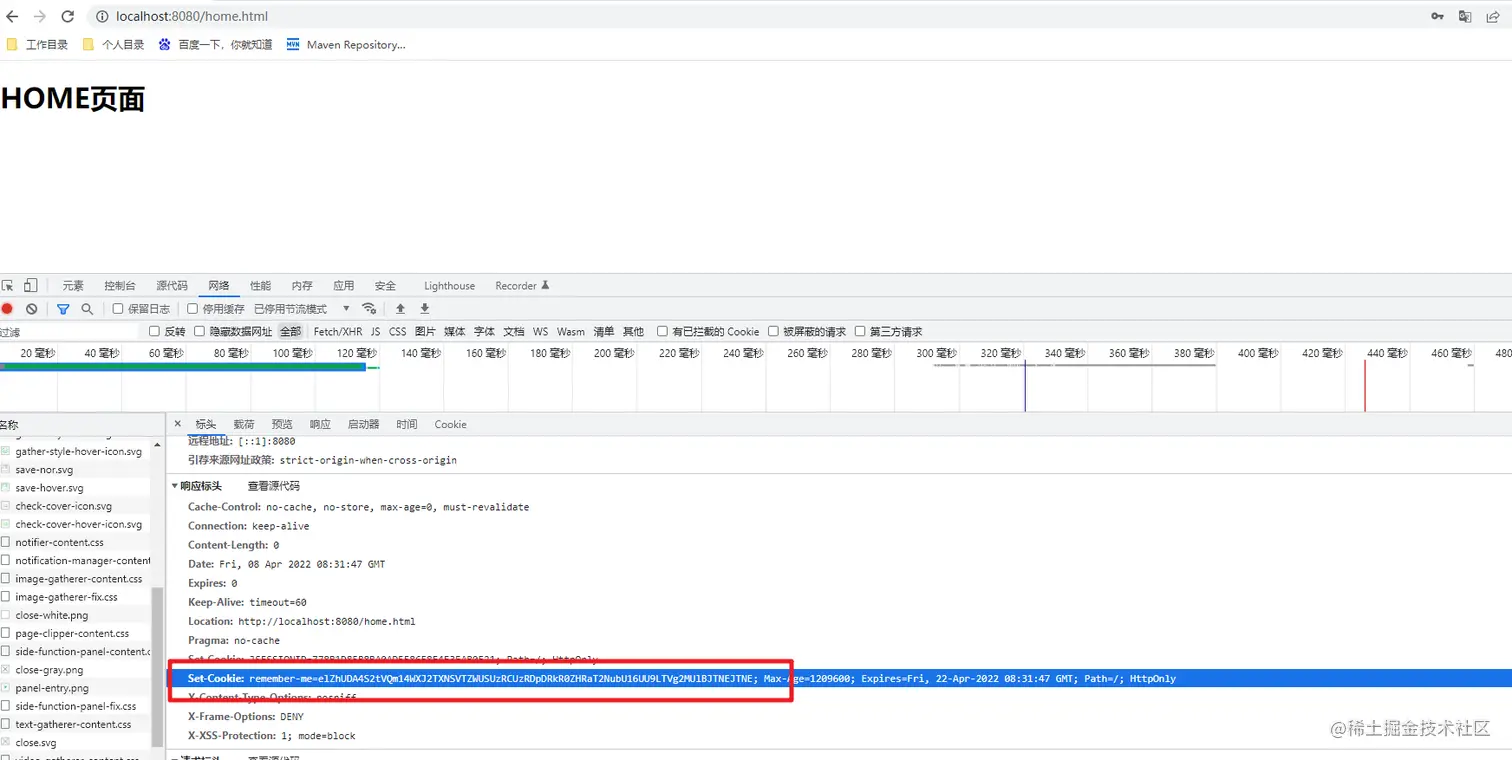Open the 响应 details tab
The image size is (1512, 760).
320,424
